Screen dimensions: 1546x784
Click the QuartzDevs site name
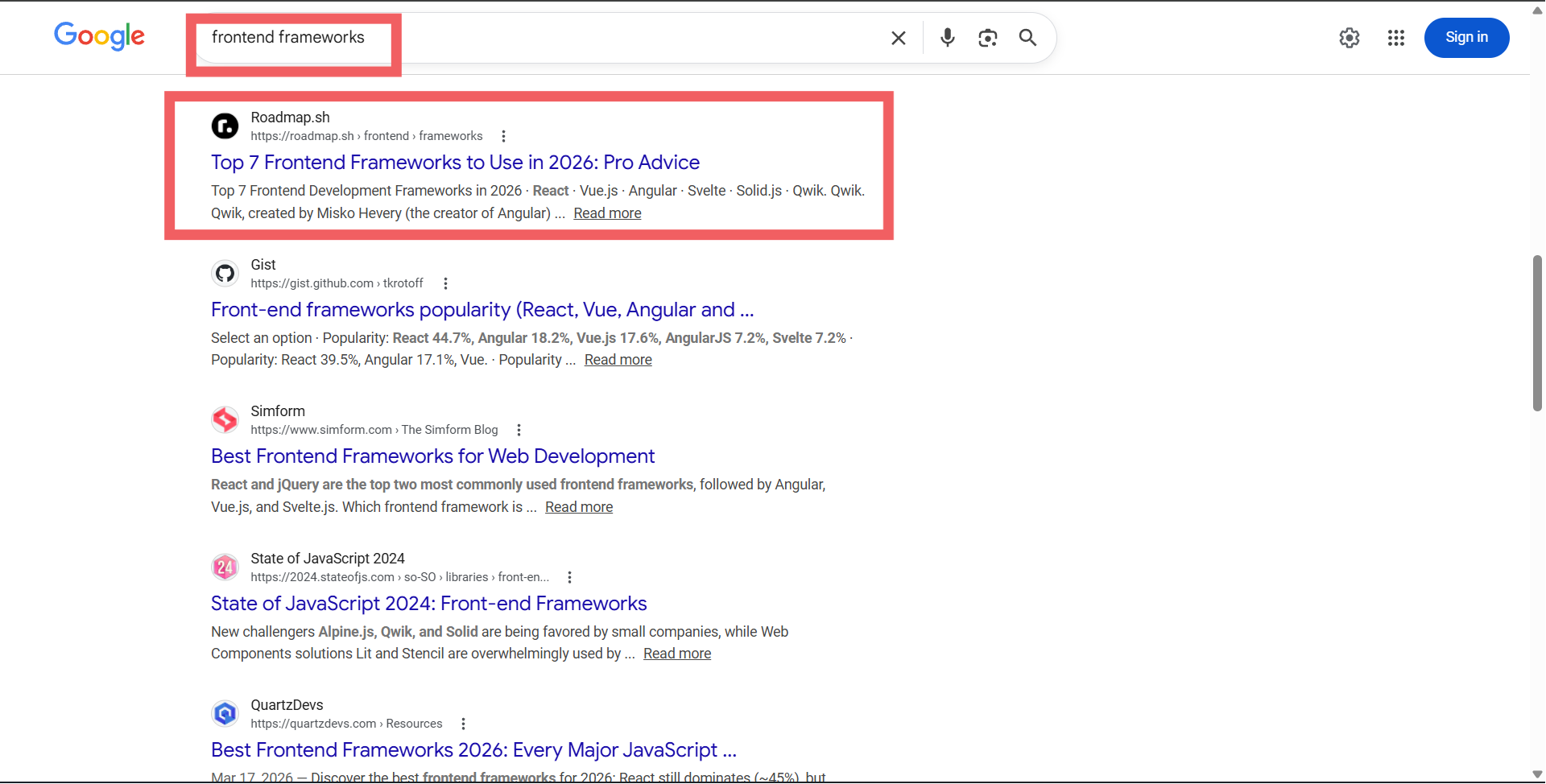point(287,705)
